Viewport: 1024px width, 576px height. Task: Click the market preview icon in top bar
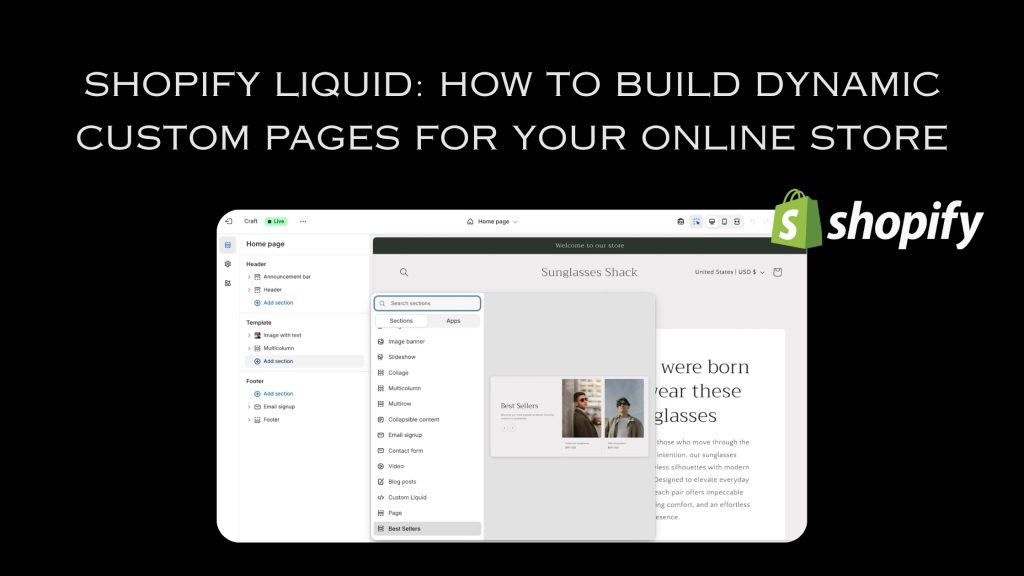pyautogui.click(x=680, y=221)
